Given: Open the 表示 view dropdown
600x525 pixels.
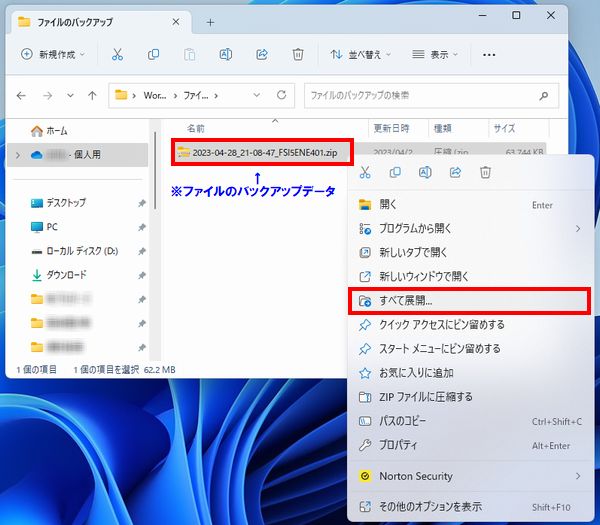Looking at the screenshot, I should coord(435,55).
